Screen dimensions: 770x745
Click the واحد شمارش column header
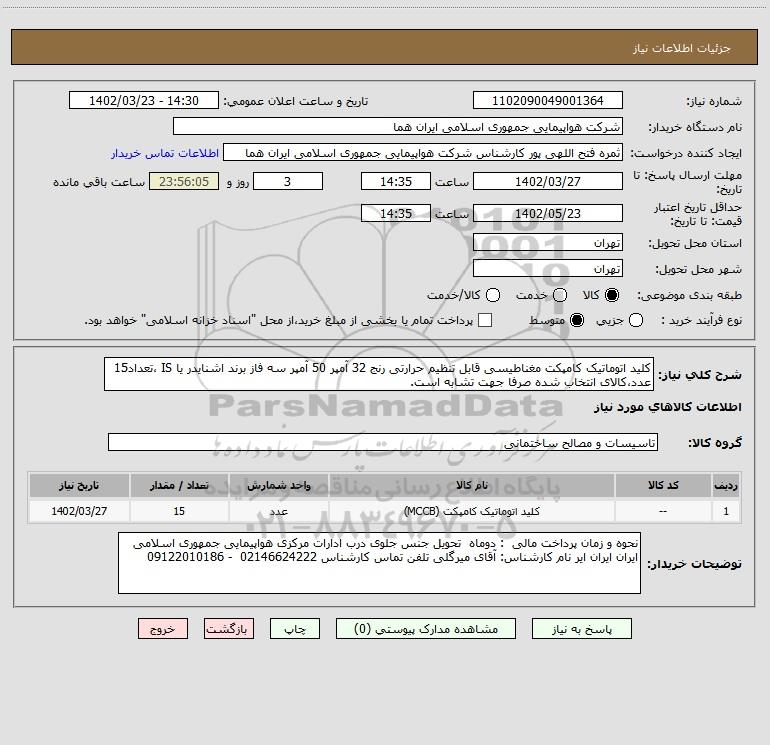[x=278, y=485]
